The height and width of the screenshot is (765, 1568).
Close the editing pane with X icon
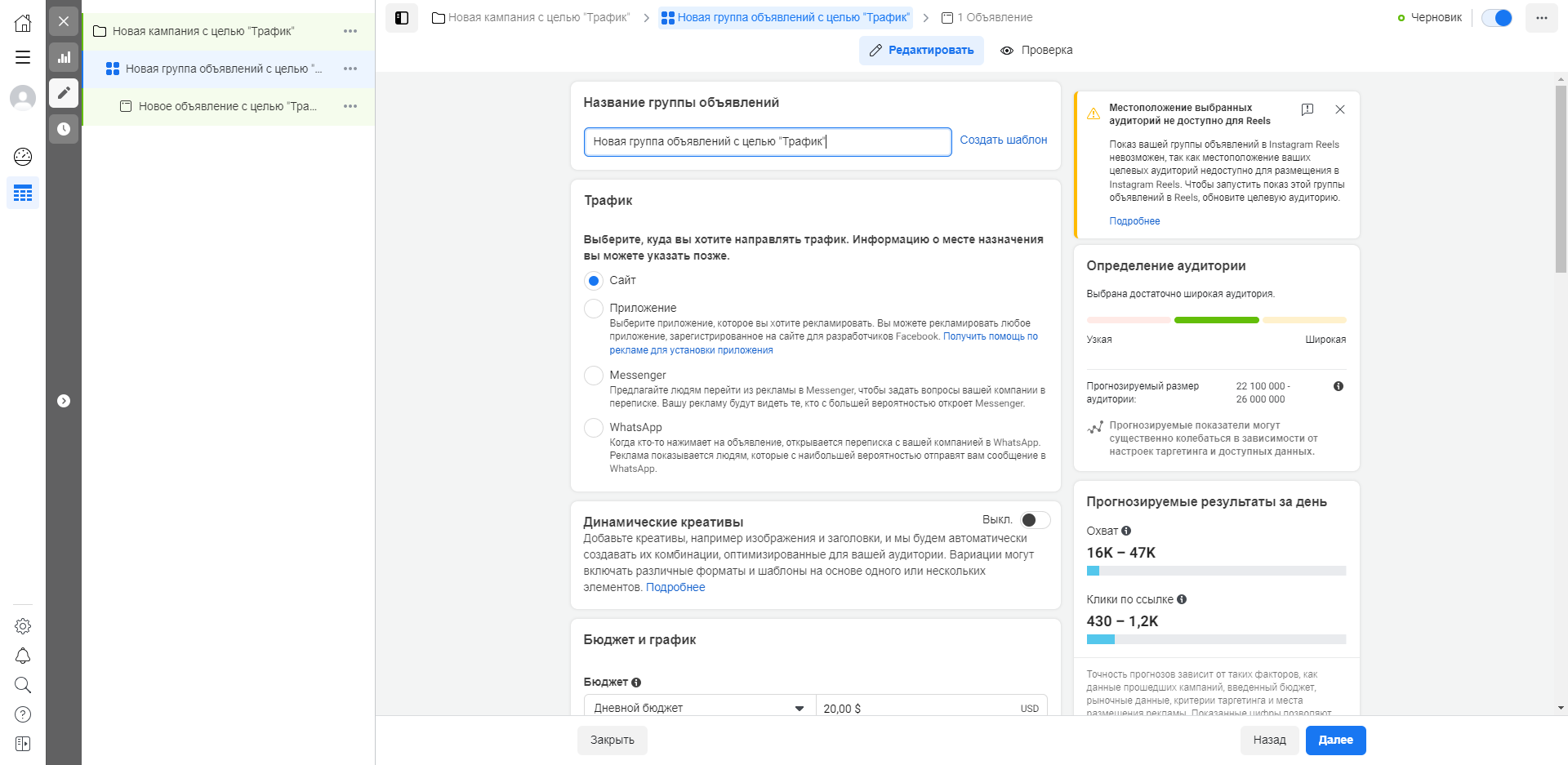(64, 21)
